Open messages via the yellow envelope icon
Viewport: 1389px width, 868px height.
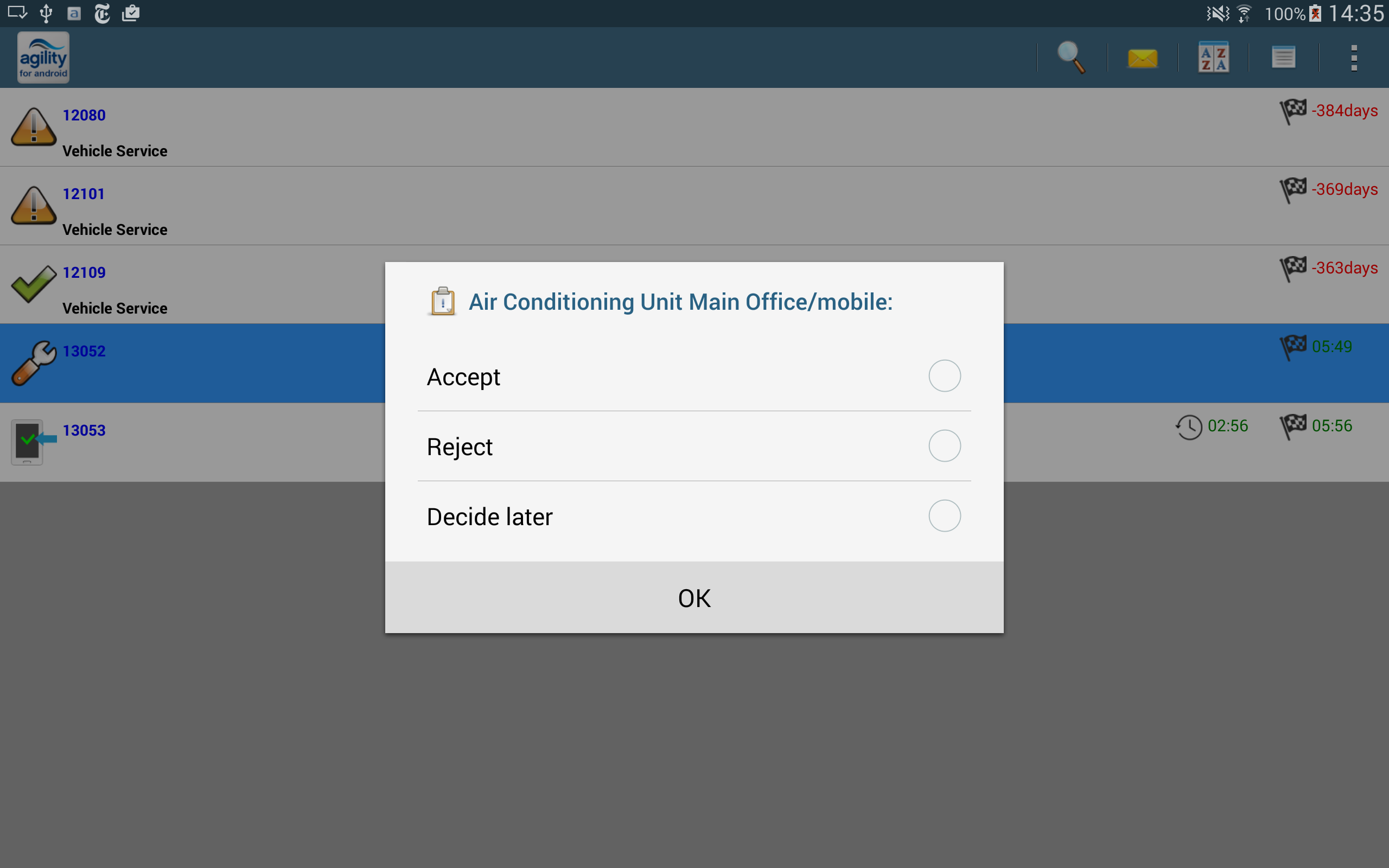[1142, 58]
